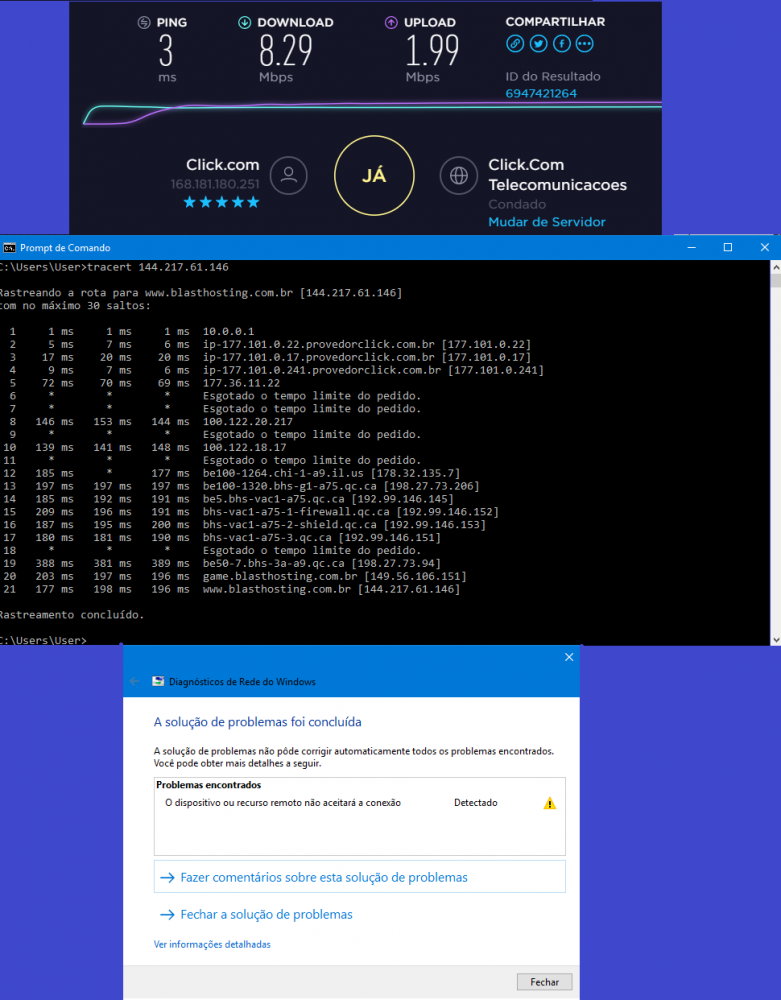
Task: Click the copy link share icon
Action: pyautogui.click(x=515, y=43)
